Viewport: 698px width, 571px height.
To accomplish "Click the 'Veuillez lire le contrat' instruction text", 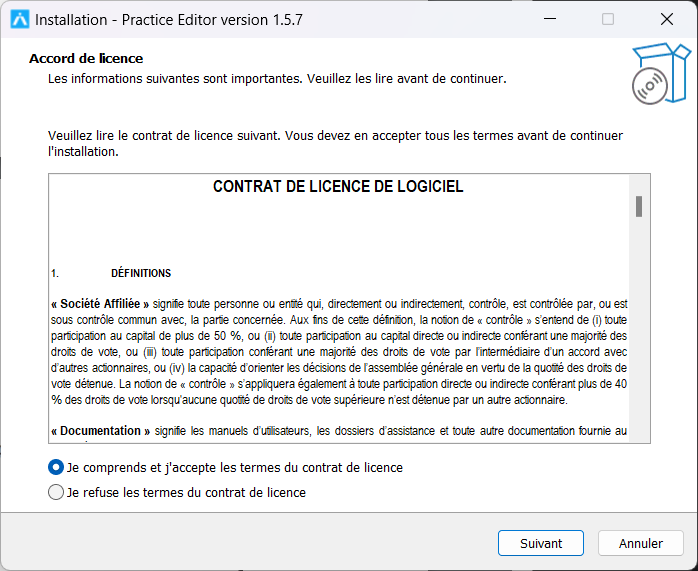I will (x=335, y=143).
